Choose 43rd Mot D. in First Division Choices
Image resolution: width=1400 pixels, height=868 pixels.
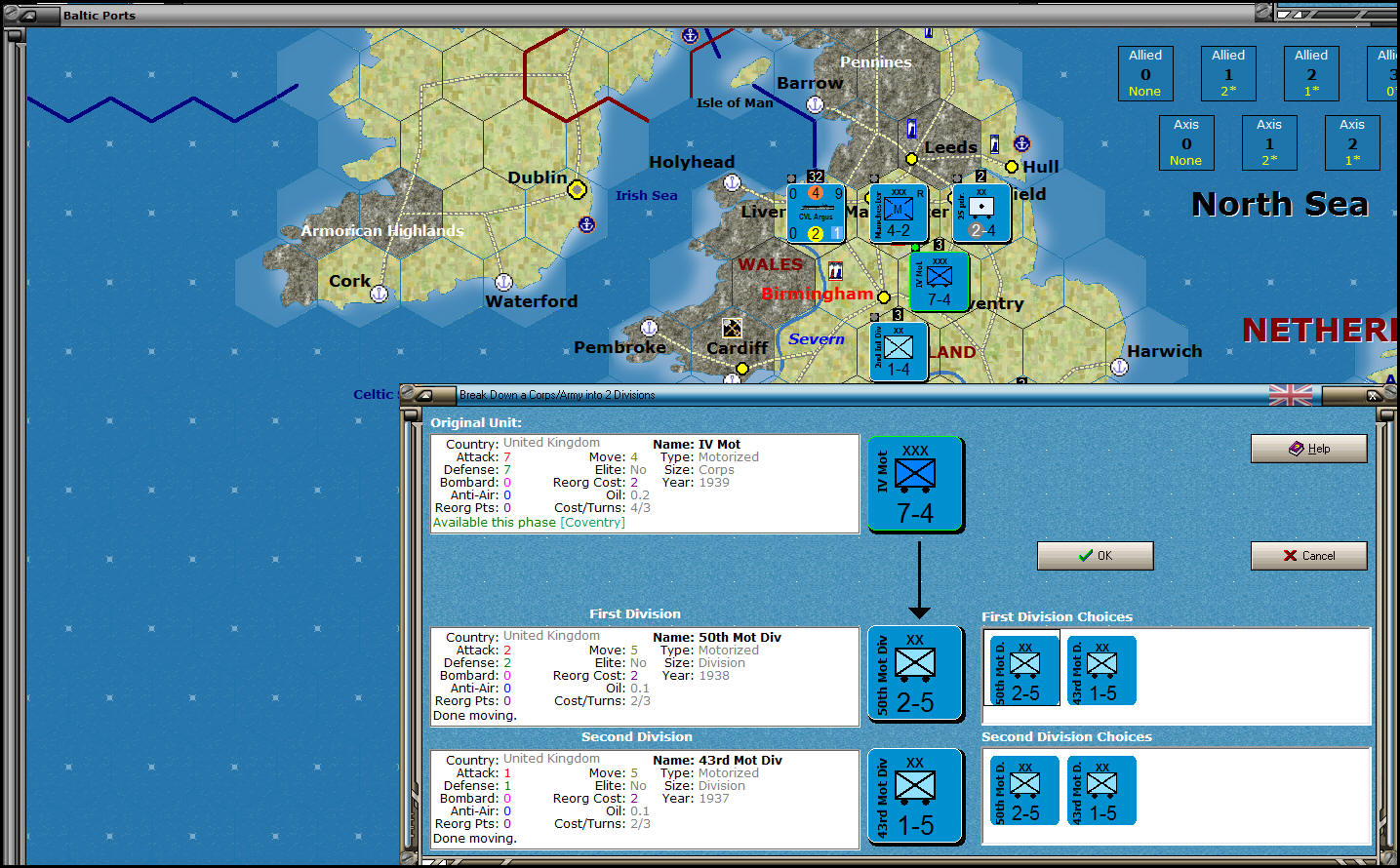pyautogui.click(x=1101, y=671)
